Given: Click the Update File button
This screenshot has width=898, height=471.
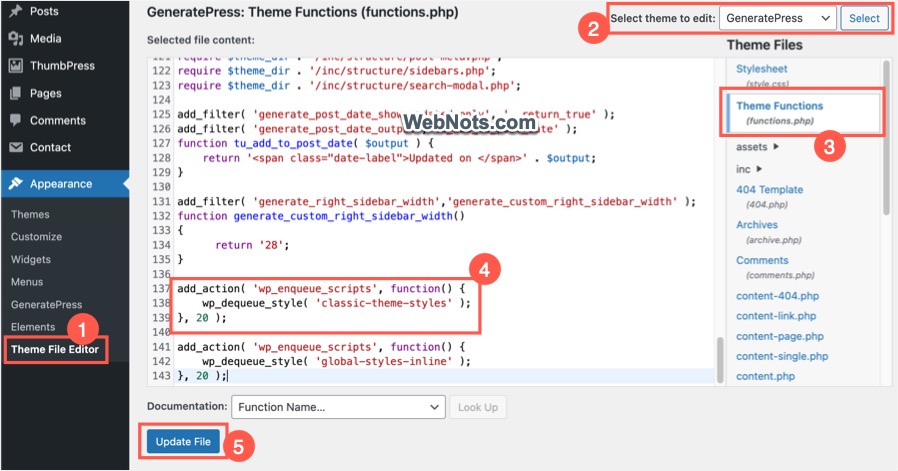Looking at the screenshot, I should (x=183, y=442).
